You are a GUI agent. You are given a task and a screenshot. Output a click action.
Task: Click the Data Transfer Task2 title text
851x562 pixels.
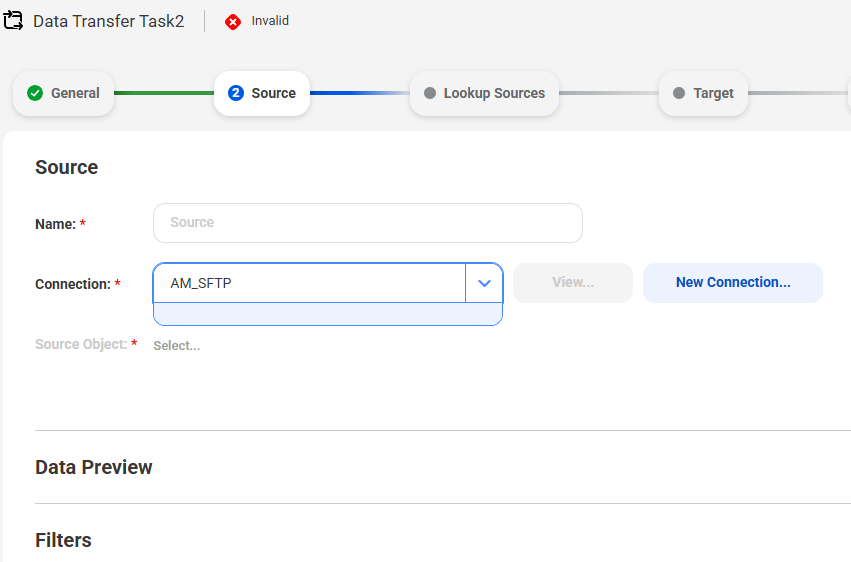[109, 21]
